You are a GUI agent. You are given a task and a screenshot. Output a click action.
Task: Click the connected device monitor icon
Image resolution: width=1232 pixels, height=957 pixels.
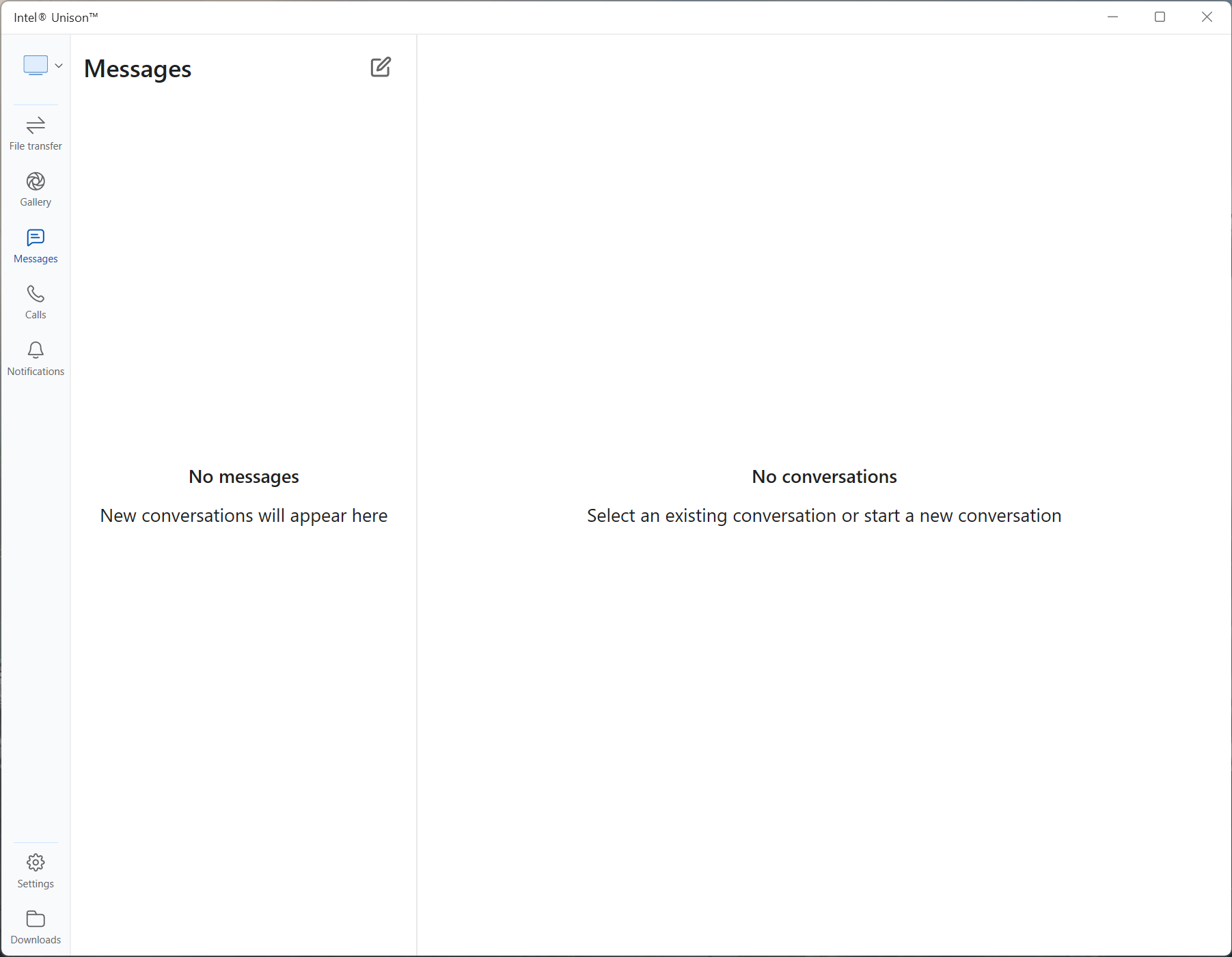pos(36,65)
